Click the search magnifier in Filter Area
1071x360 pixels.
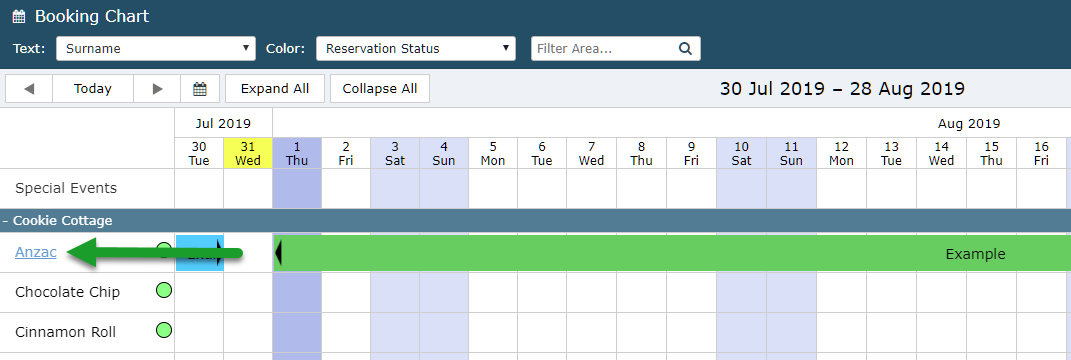[x=685, y=49]
